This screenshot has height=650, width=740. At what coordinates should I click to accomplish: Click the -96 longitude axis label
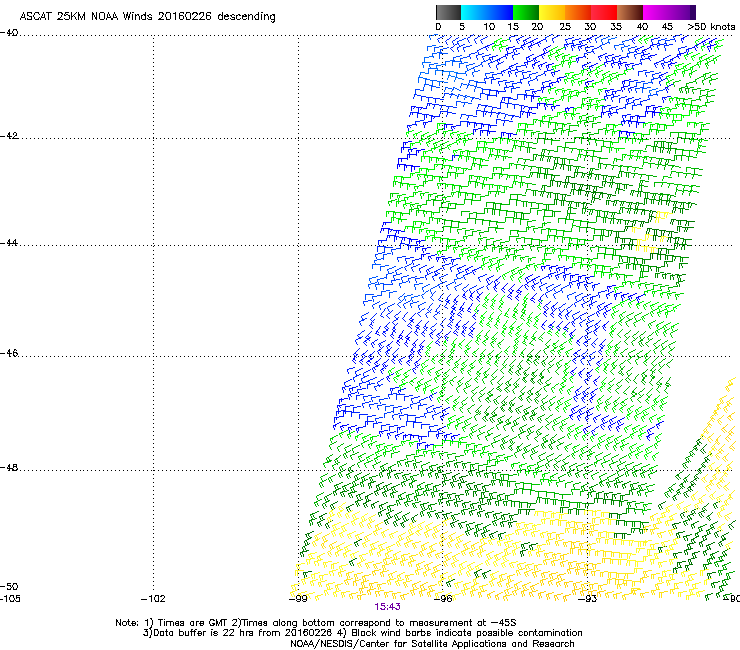click(443, 599)
